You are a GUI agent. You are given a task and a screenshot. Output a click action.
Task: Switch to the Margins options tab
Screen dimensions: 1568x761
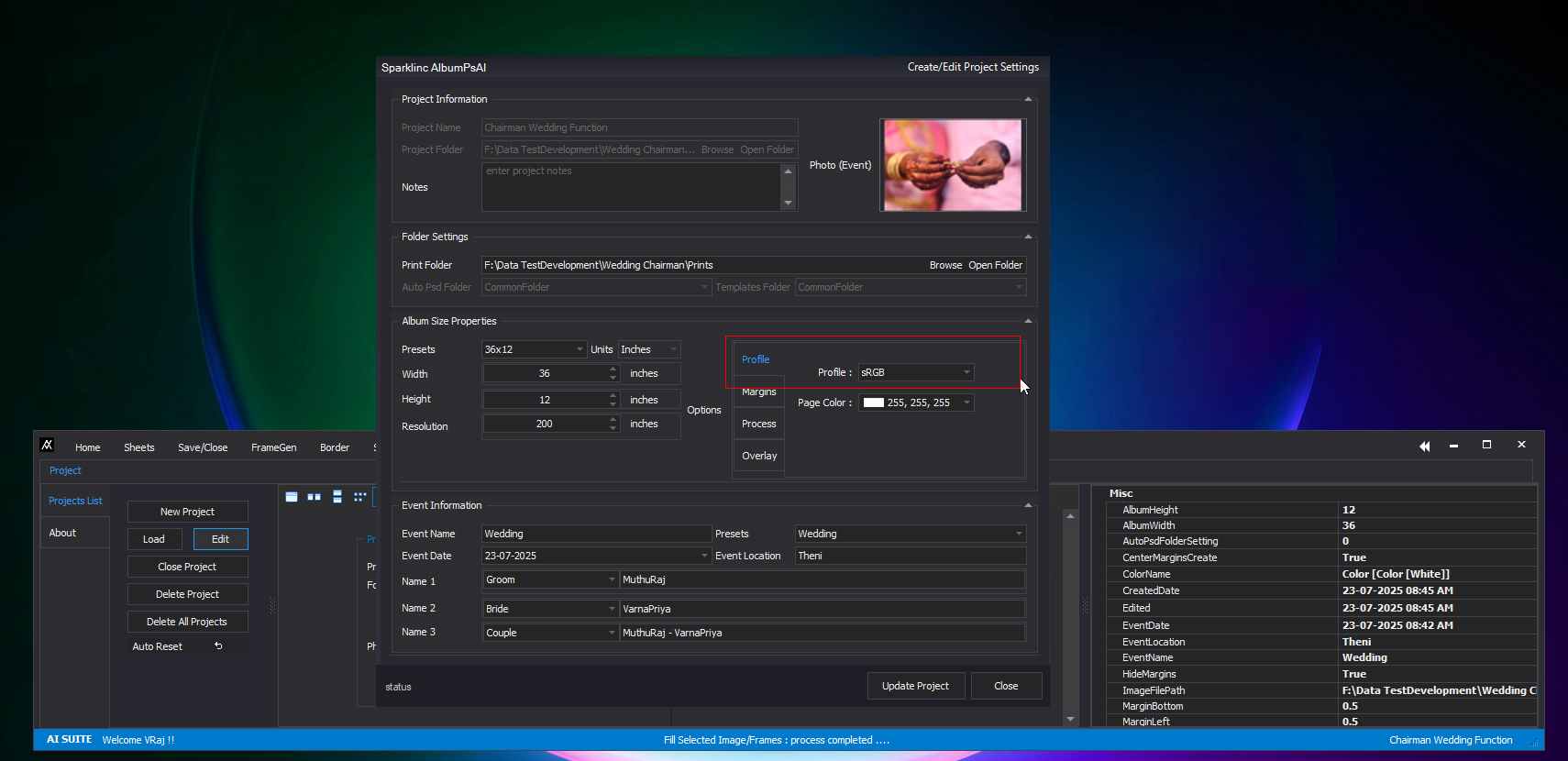758,392
